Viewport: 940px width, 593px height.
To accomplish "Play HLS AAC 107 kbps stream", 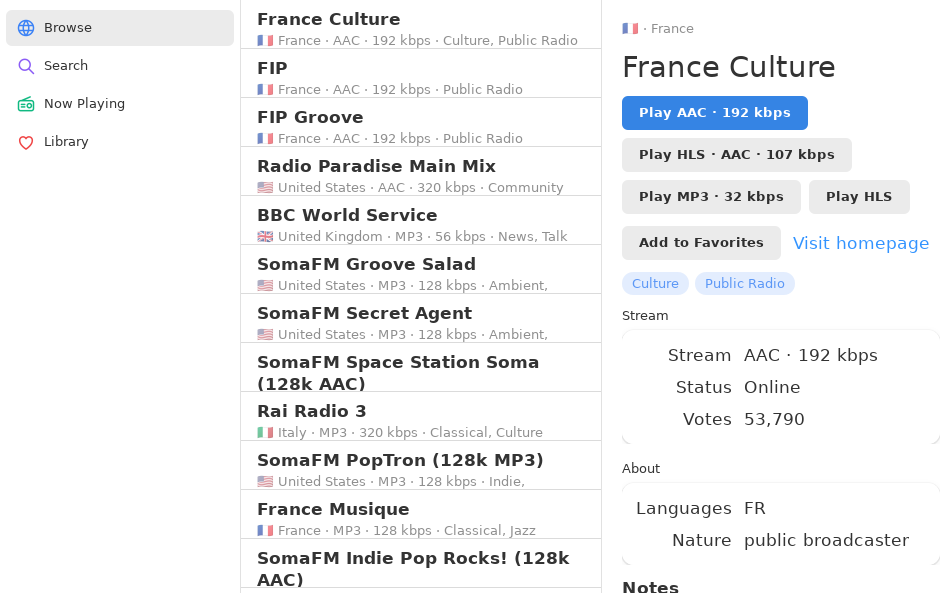I will 737,155.
